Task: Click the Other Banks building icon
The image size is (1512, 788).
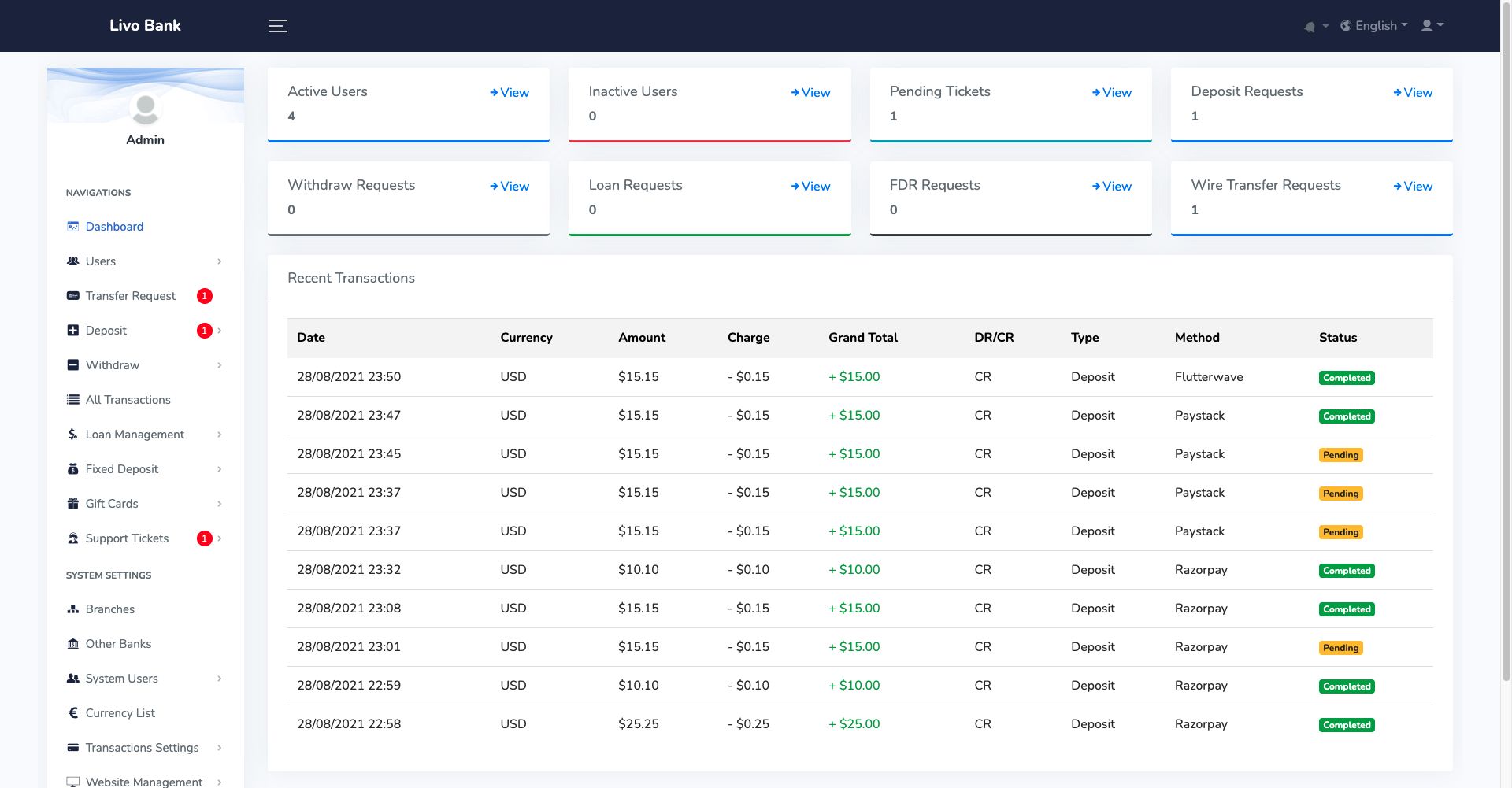Action: coord(73,644)
